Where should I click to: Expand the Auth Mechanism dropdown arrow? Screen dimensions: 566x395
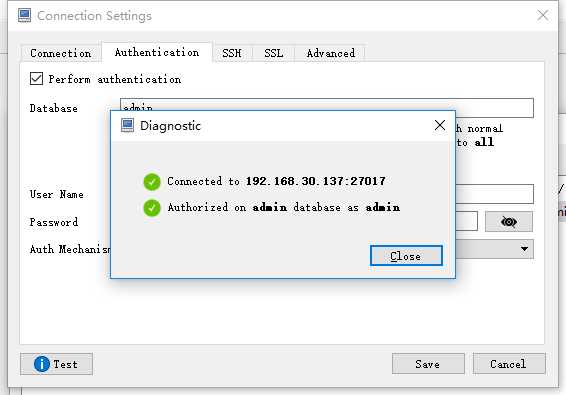pos(524,249)
